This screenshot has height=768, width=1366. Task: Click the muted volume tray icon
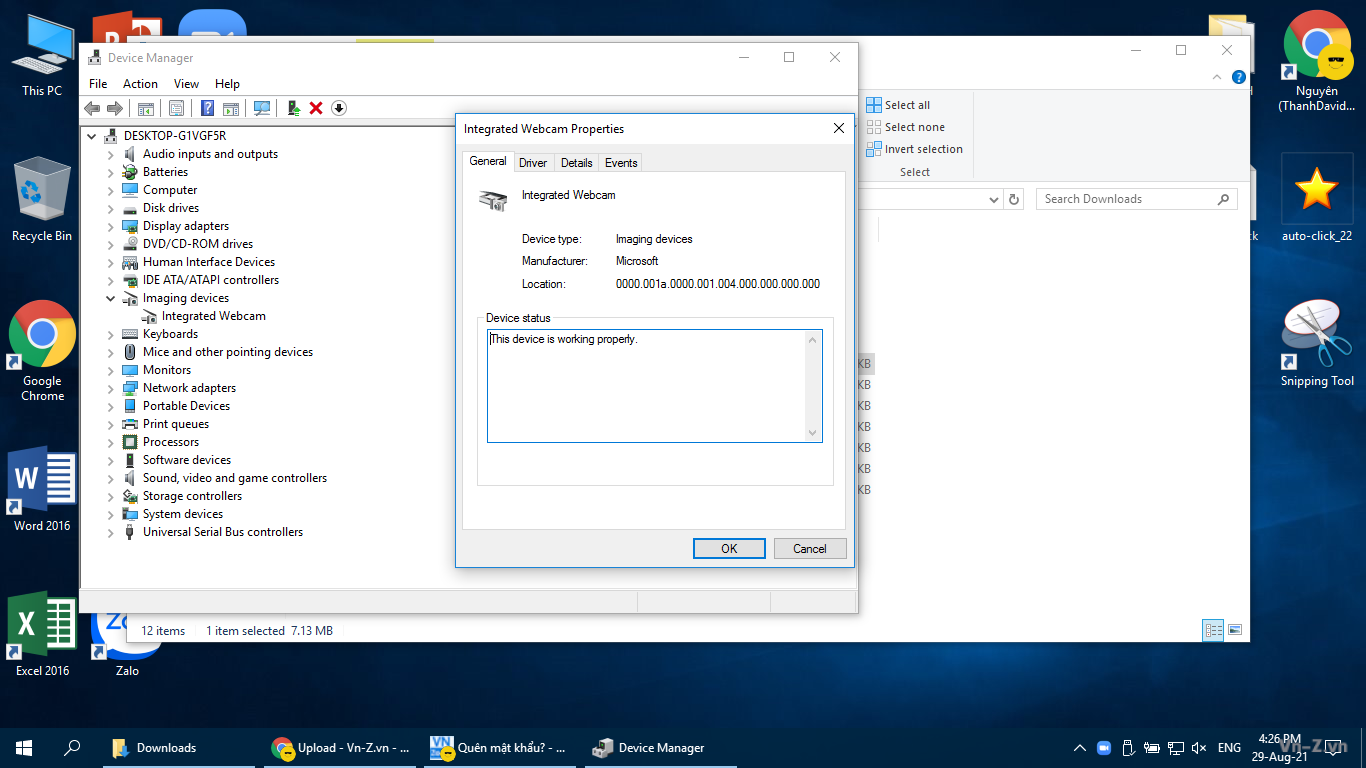1199,748
